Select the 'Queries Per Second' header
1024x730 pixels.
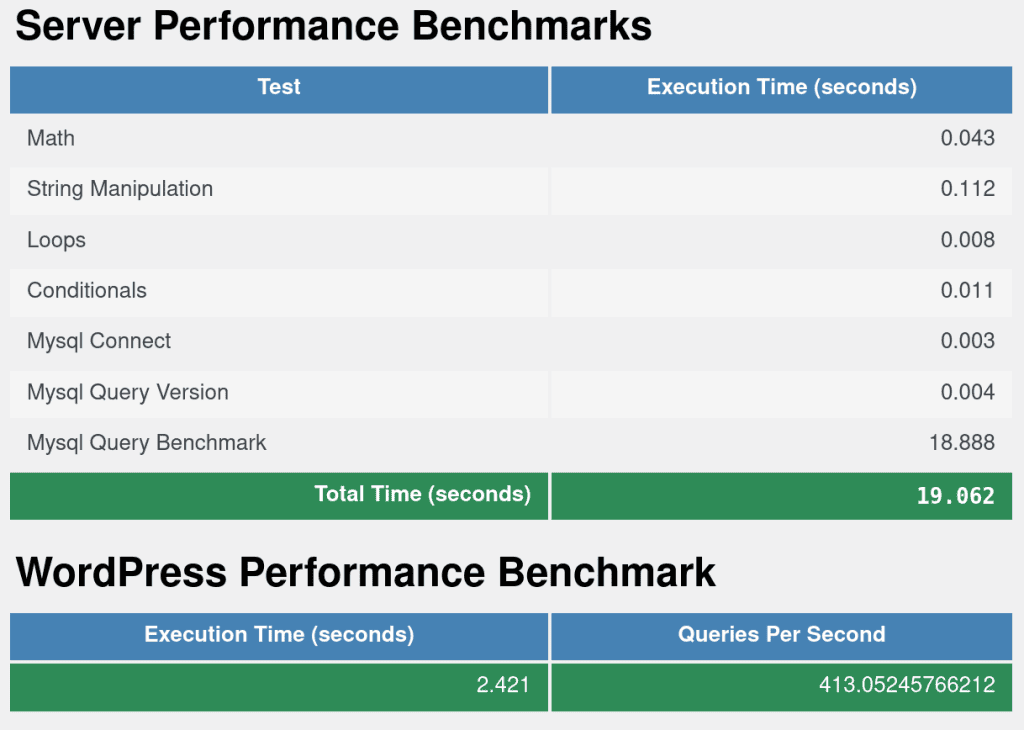click(782, 635)
